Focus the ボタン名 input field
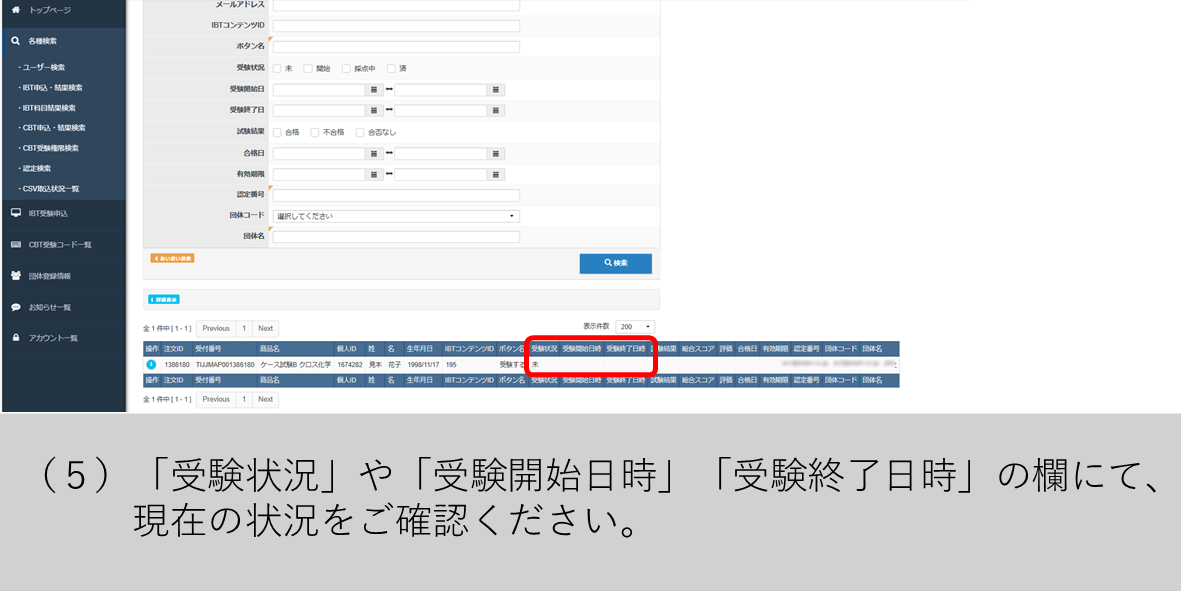The image size is (1181, 591). click(x=396, y=47)
